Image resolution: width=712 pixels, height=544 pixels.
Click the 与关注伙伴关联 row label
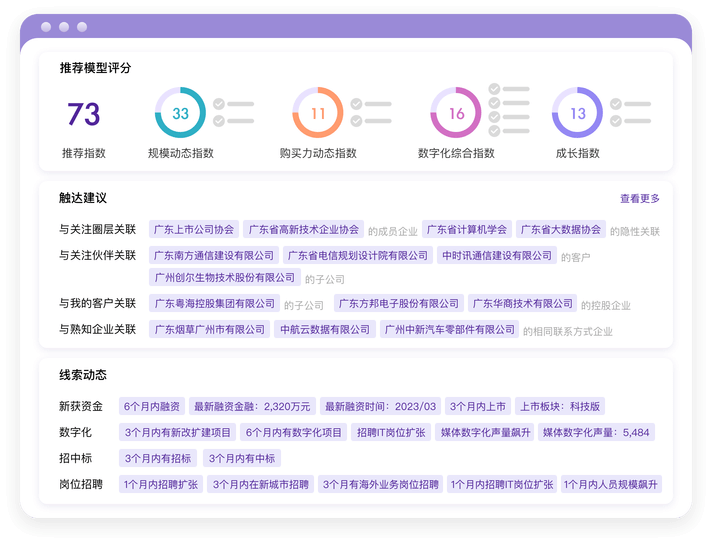(x=97, y=255)
